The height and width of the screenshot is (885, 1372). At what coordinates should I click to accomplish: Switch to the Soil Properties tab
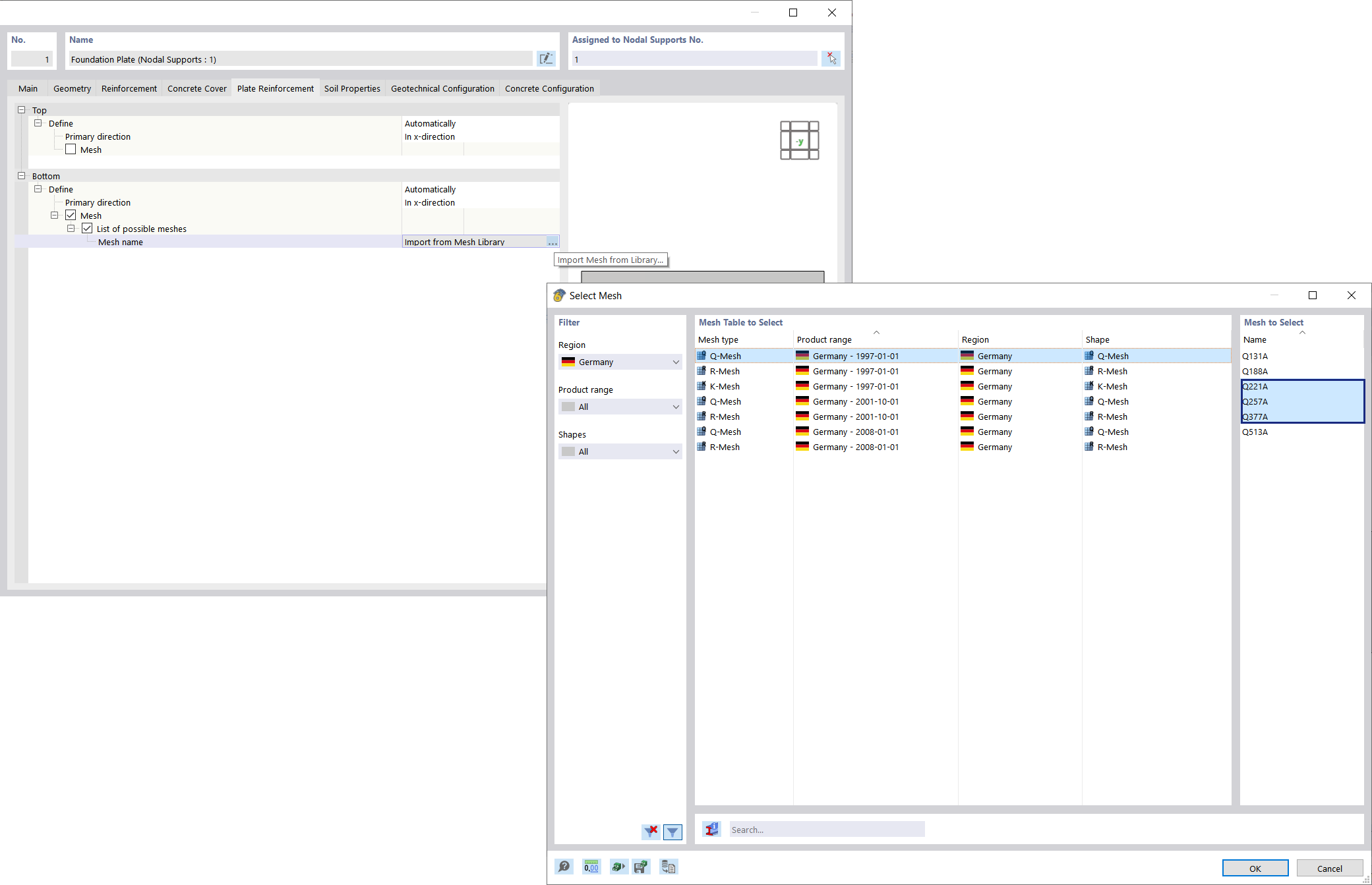(352, 88)
